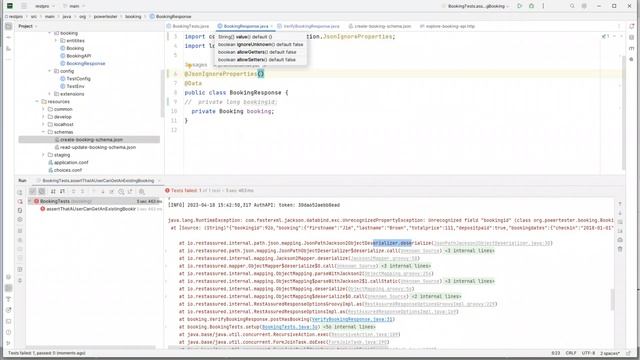Open Problems tool window icon in left stripe

point(9,332)
